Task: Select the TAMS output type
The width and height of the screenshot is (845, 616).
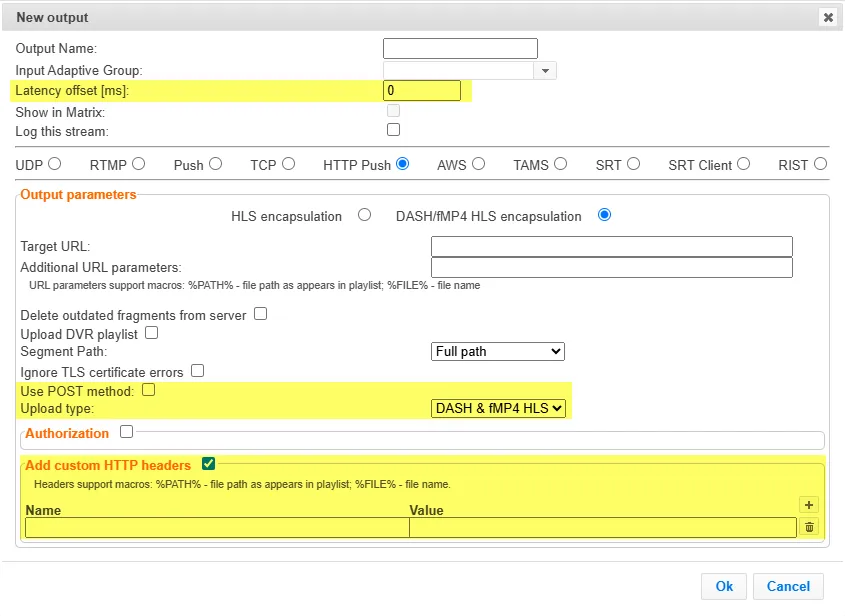Action: pos(560,164)
